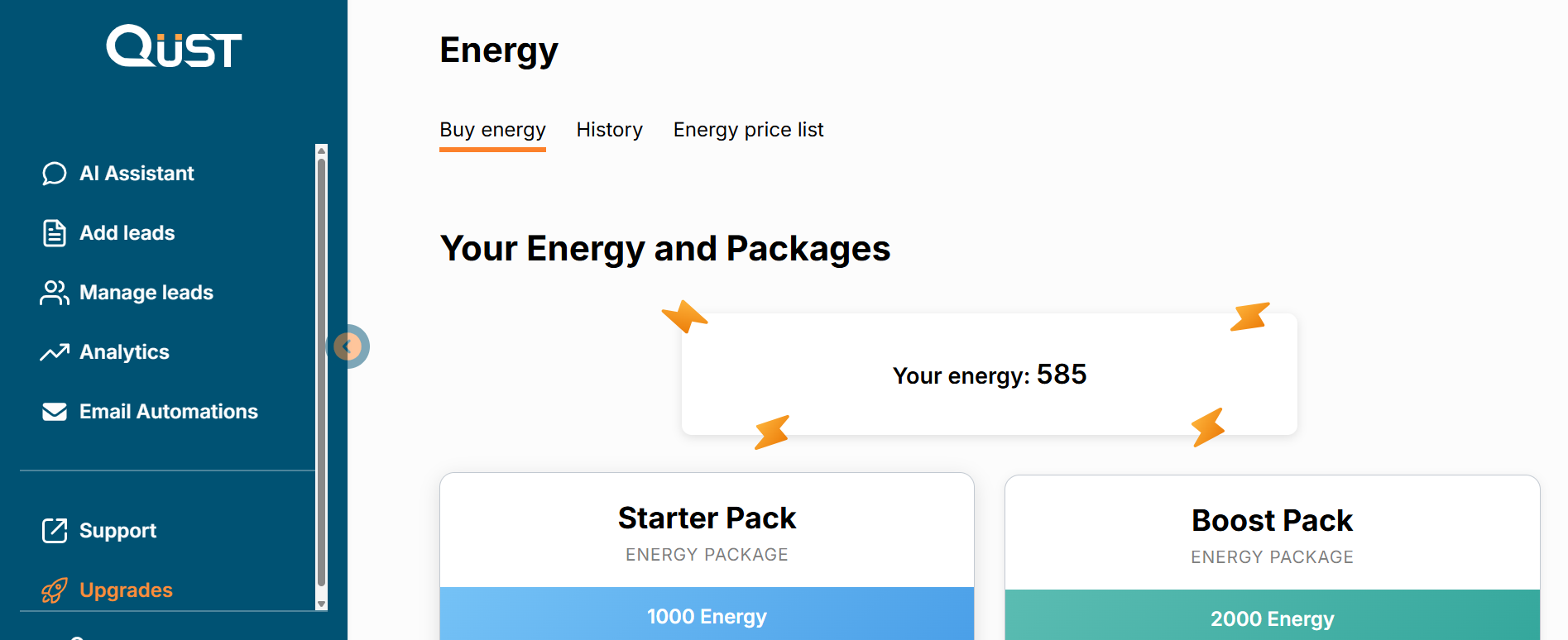The height and width of the screenshot is (640, 1568).
Task: Choose the Boost Pack title
Action: (1272, 521)
